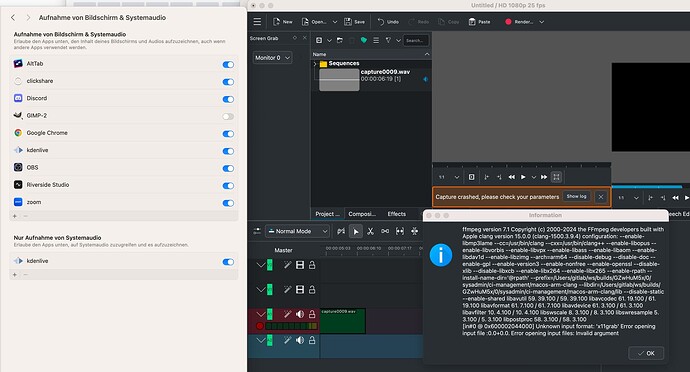Open the Monitor 0 dropdown
The image size is (690, 372).
pos(272,58)
